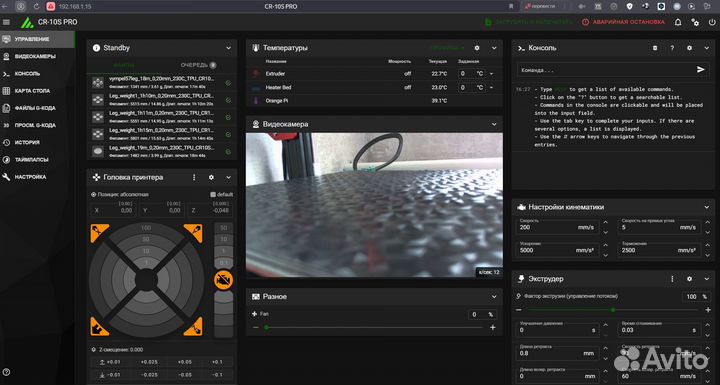Open the Таймлапсы sidebar page

38,160
